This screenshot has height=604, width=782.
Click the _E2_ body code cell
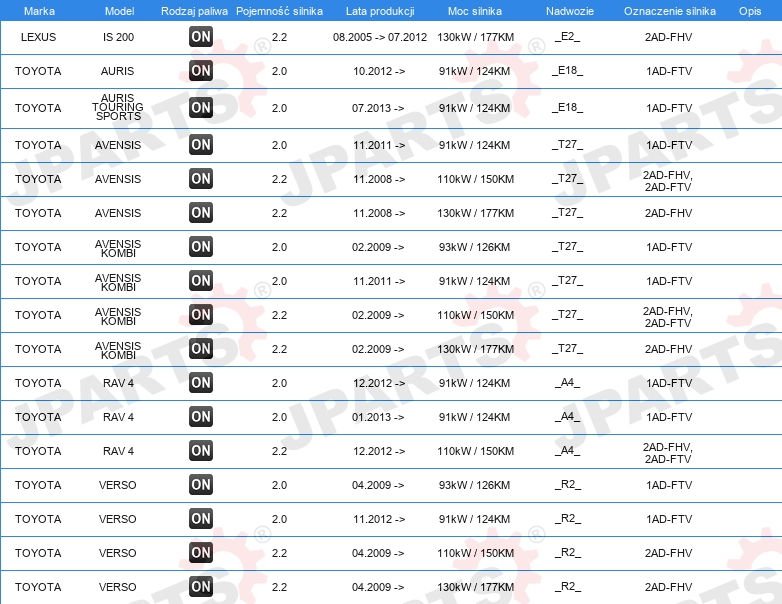point(568,36)
